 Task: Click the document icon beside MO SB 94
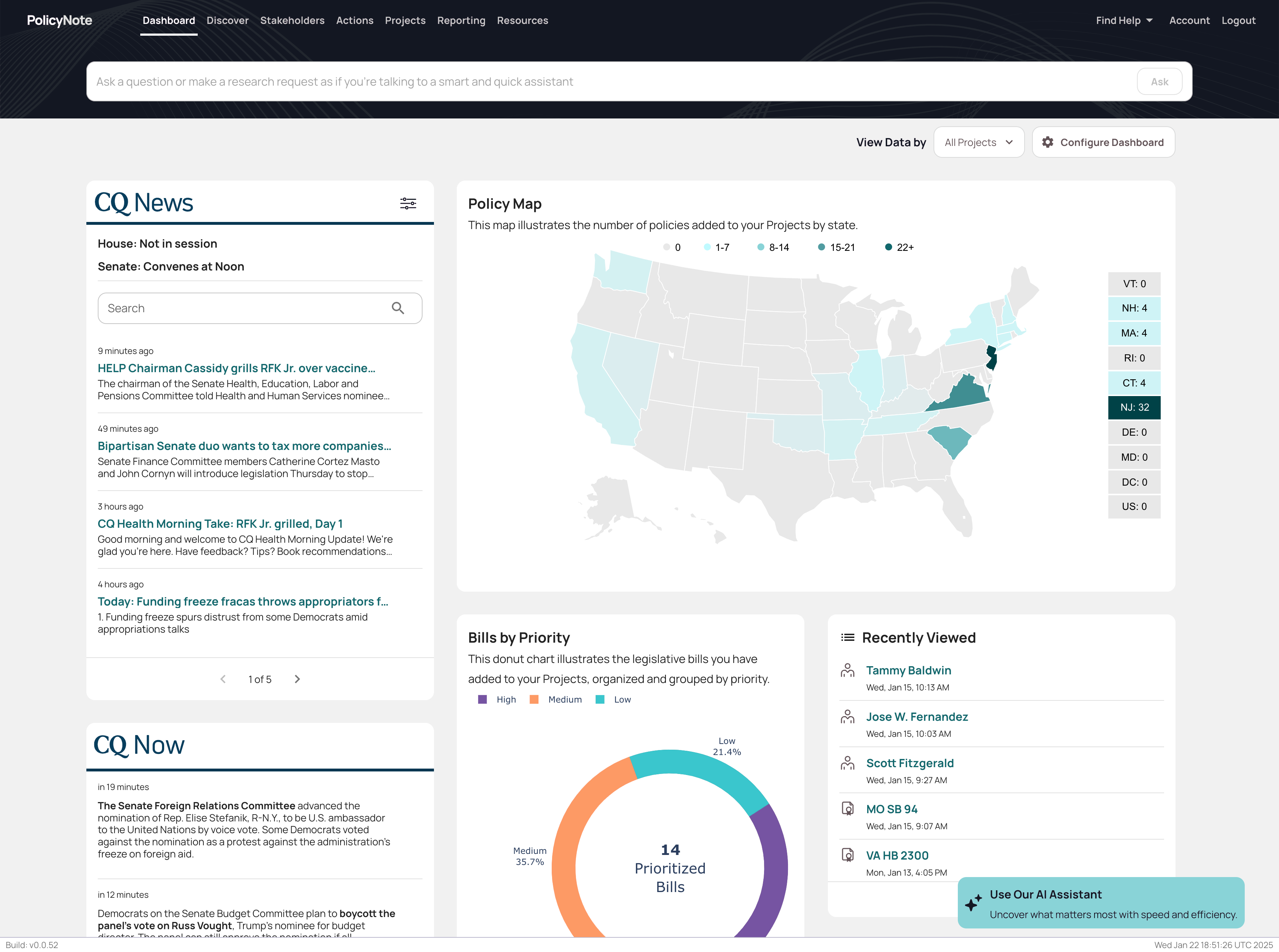pos(847,809)
